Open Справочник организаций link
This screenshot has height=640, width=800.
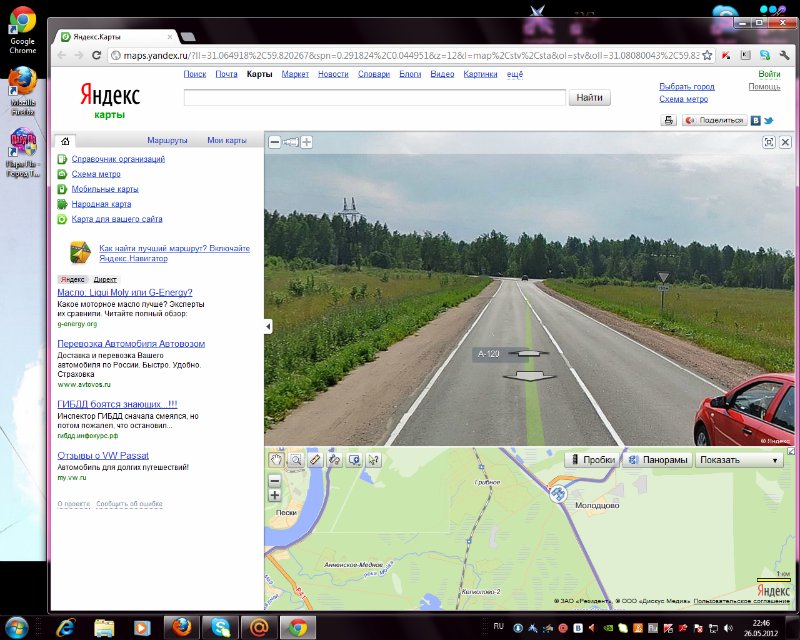tap(118, 159)
